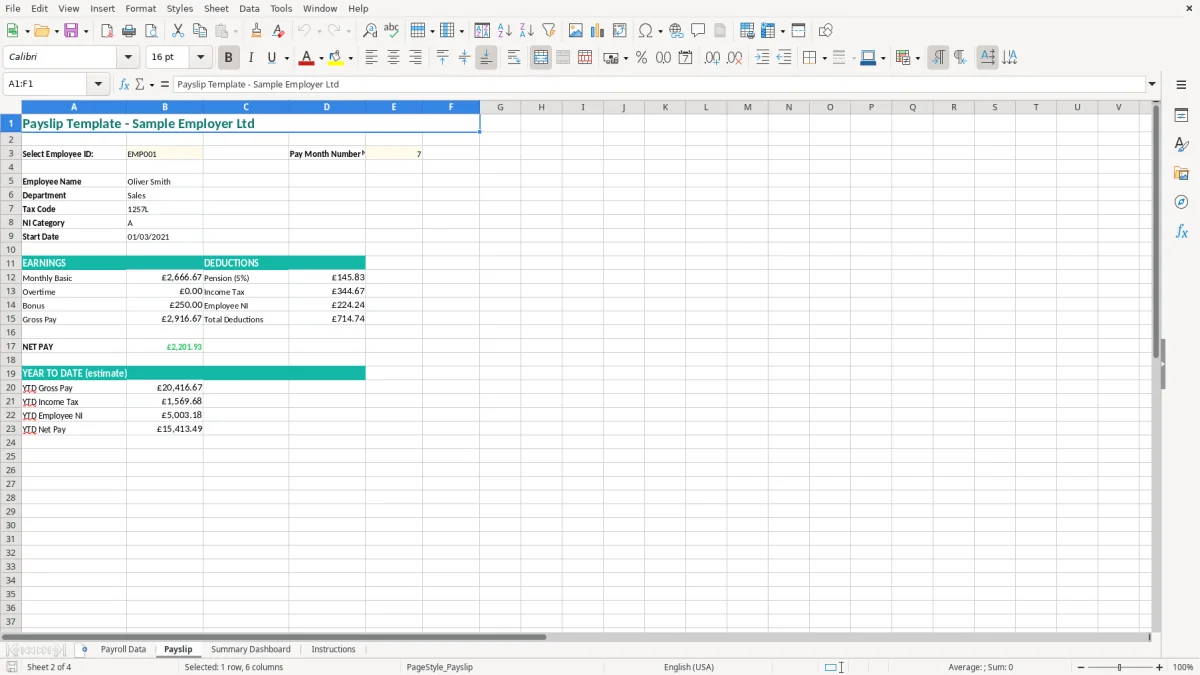This screenshot has height=675, width=1200.
Task: Toggle Left-To-Right text direction
Action: coord(938,58)
